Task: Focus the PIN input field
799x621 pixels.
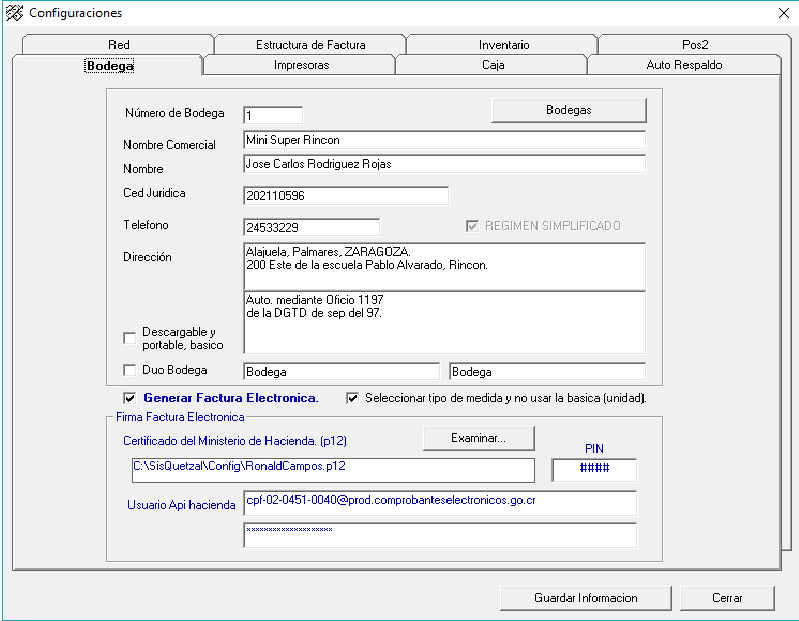Action: click(594, 469)
